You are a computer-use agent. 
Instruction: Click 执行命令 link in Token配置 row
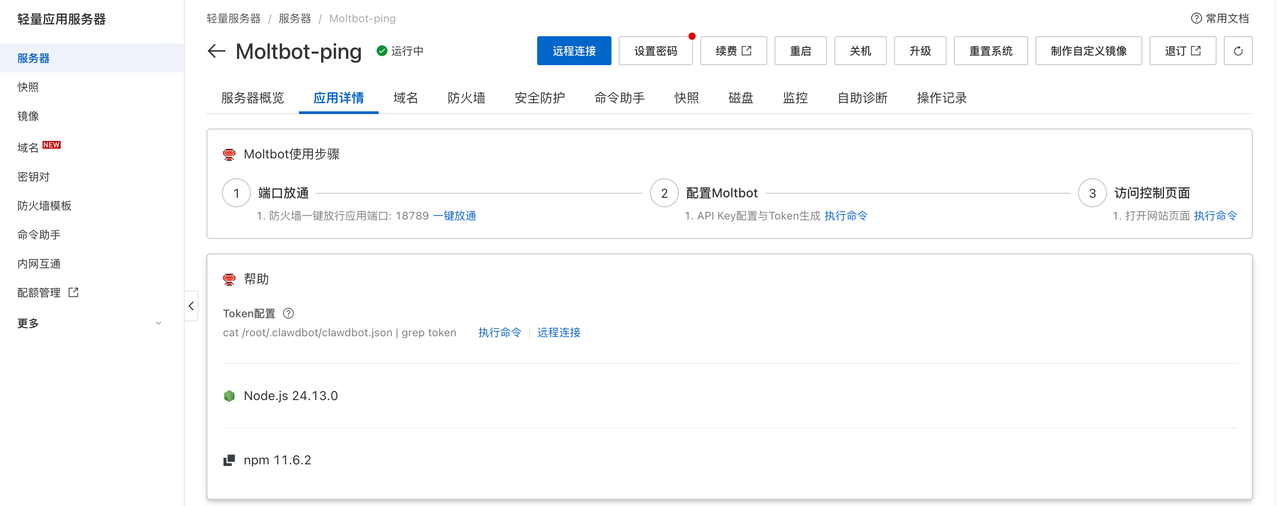(500, 332)
